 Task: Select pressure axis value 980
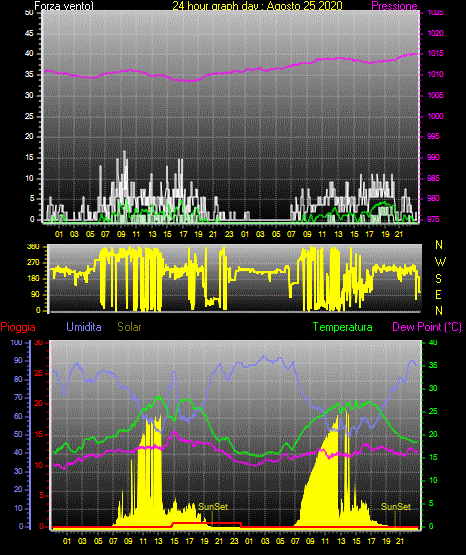coord(433,198)
